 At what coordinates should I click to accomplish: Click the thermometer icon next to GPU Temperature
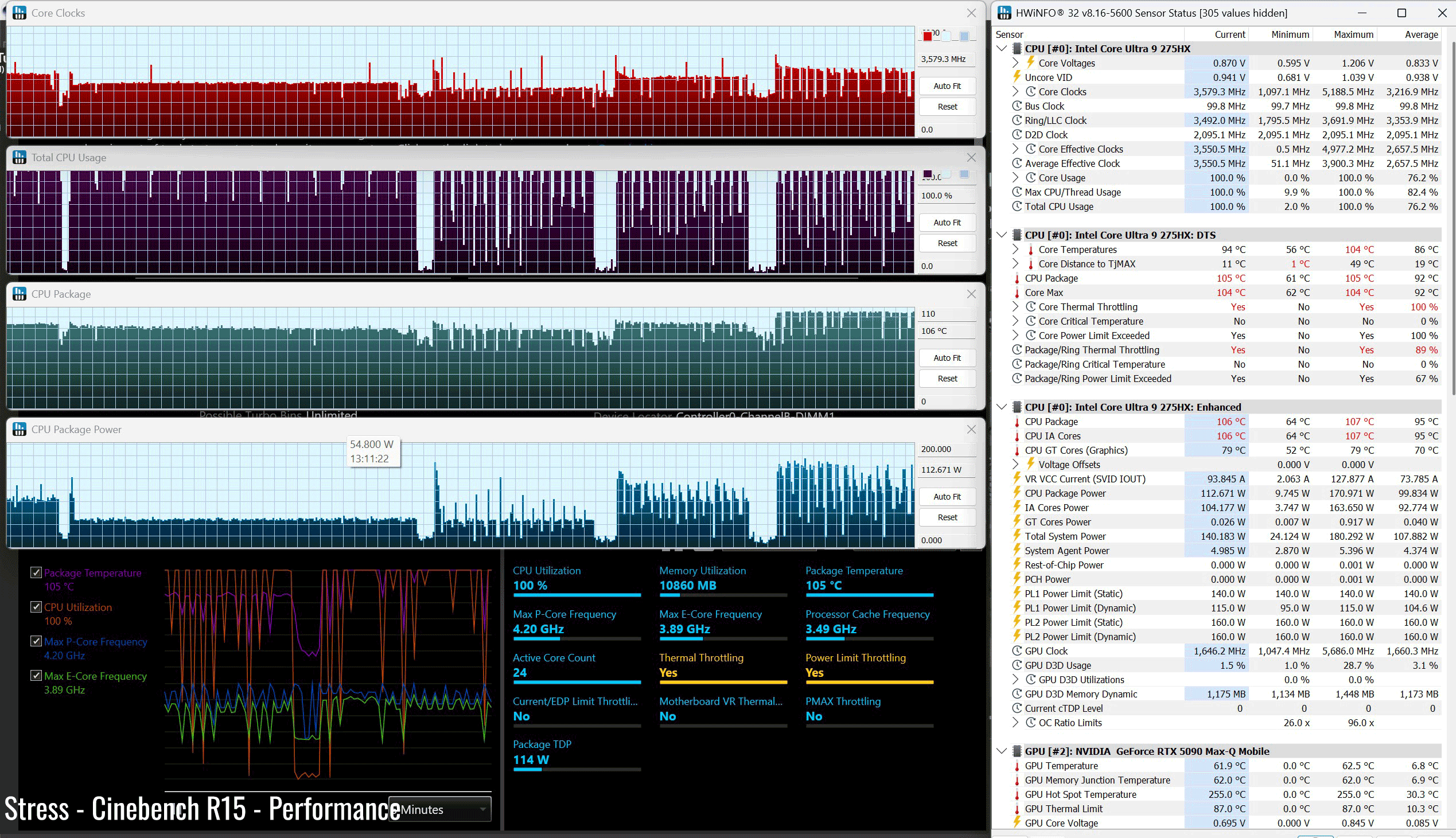click(1017, 766)
